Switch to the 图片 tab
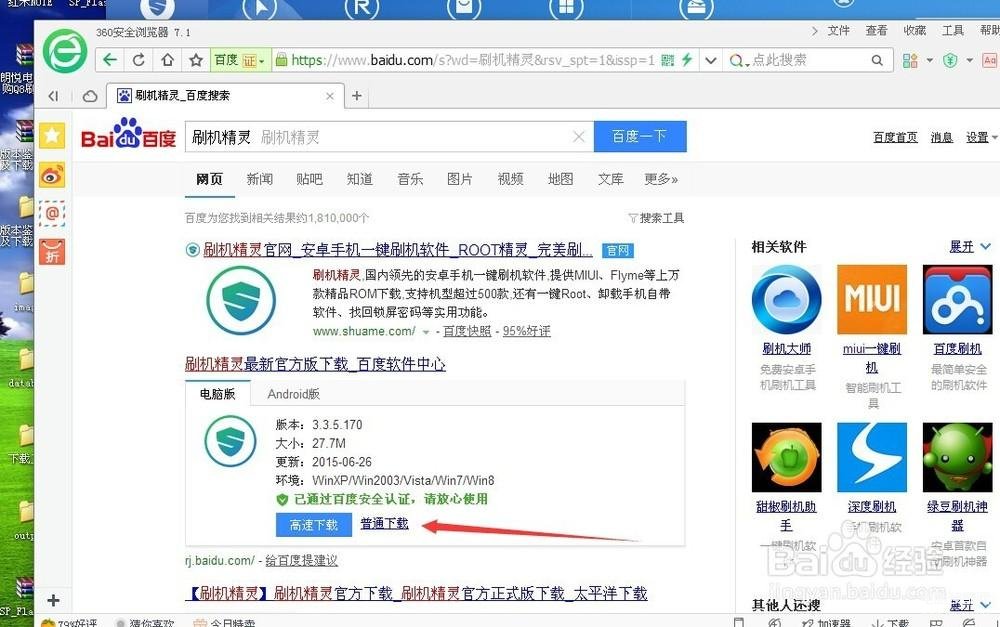 tap(460, 179)
